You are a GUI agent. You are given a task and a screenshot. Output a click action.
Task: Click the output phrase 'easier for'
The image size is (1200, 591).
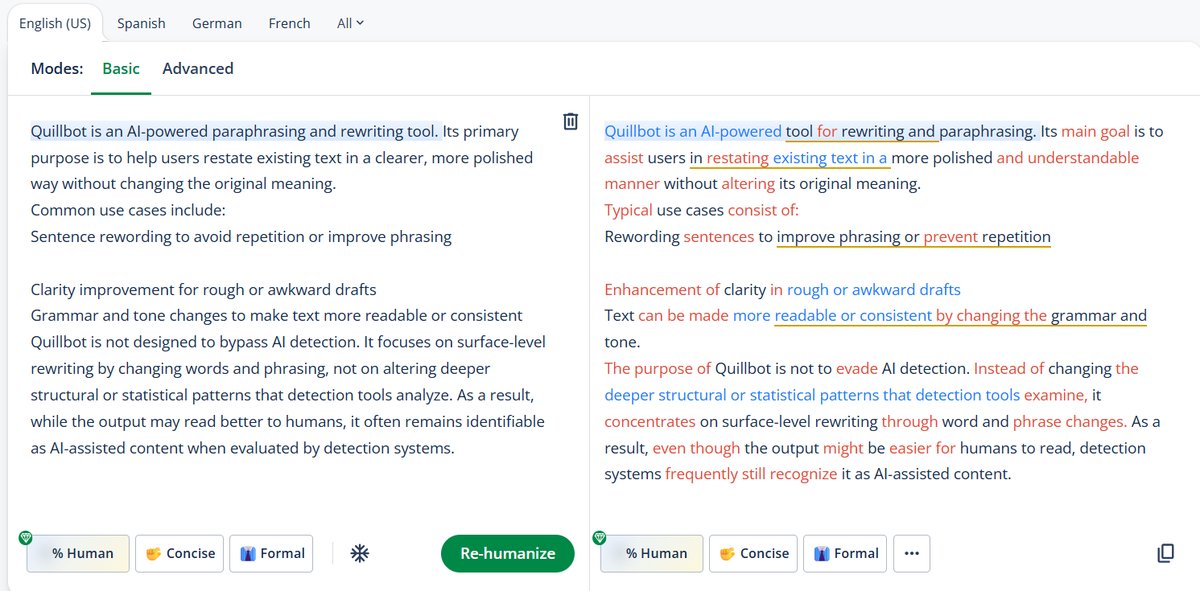[923, 448]
